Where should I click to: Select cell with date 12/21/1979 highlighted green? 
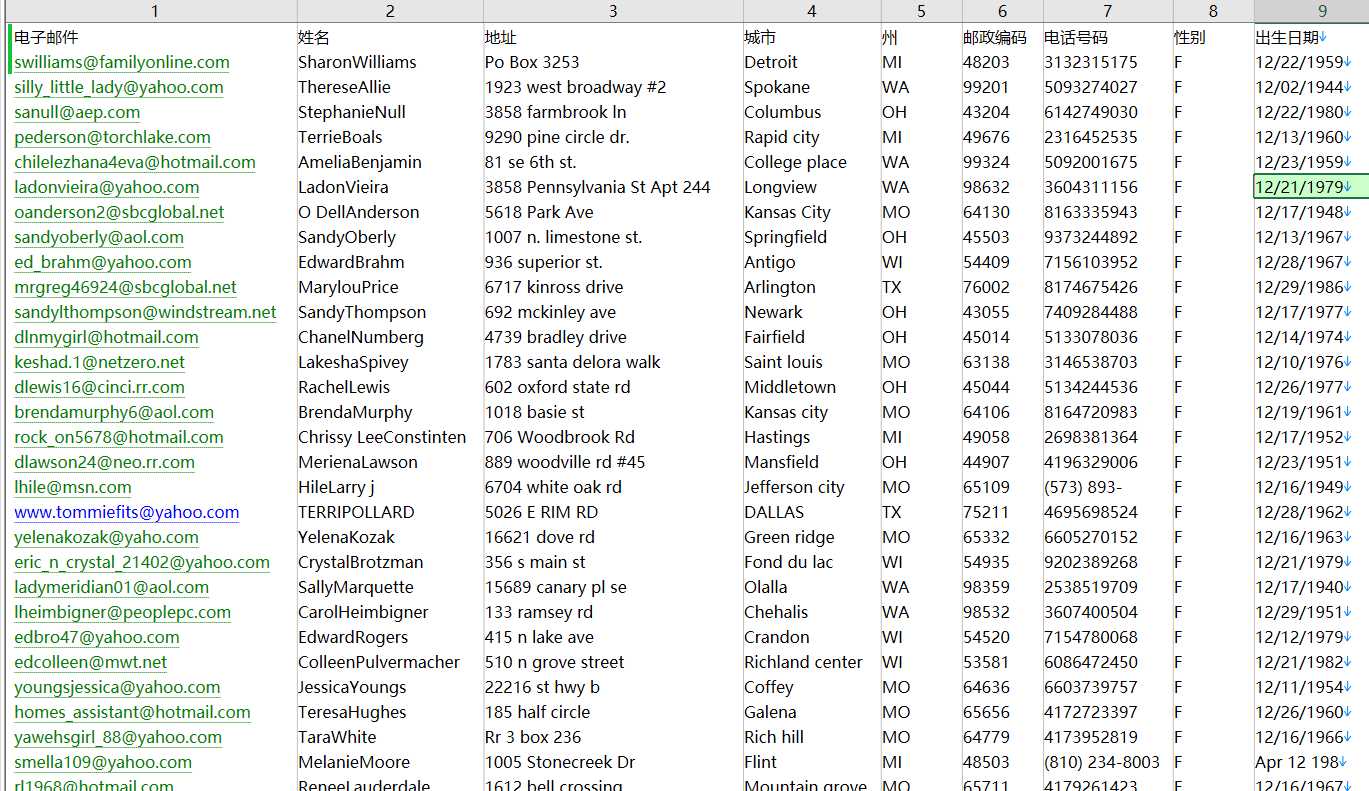coord(1311,187)
